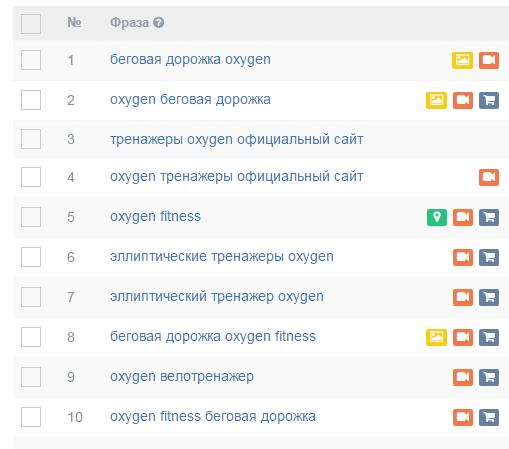Check the box for row 3
509x449 pixels.
click(x=31, y=139)
